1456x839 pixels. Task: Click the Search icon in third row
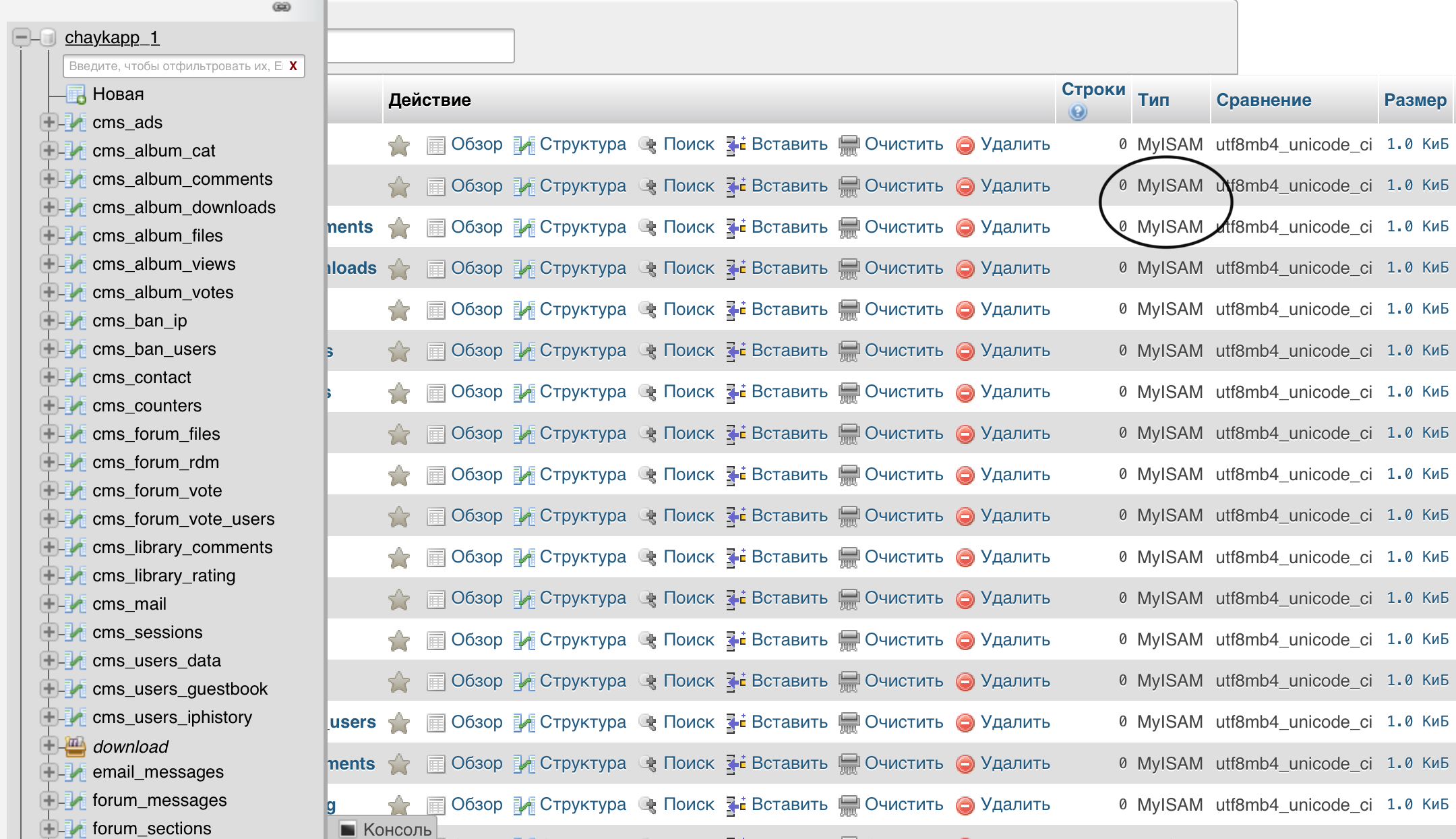648,227
